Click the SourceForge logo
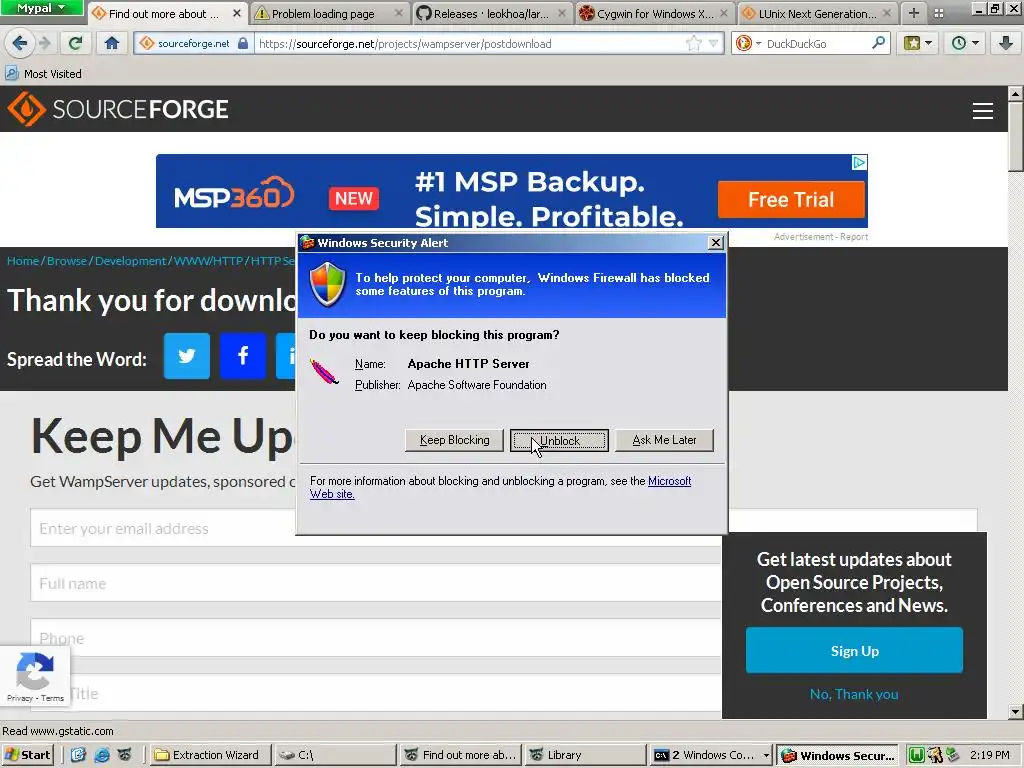Image resolution: width=1024 pixels, height=768 pixels. point(118,109)
